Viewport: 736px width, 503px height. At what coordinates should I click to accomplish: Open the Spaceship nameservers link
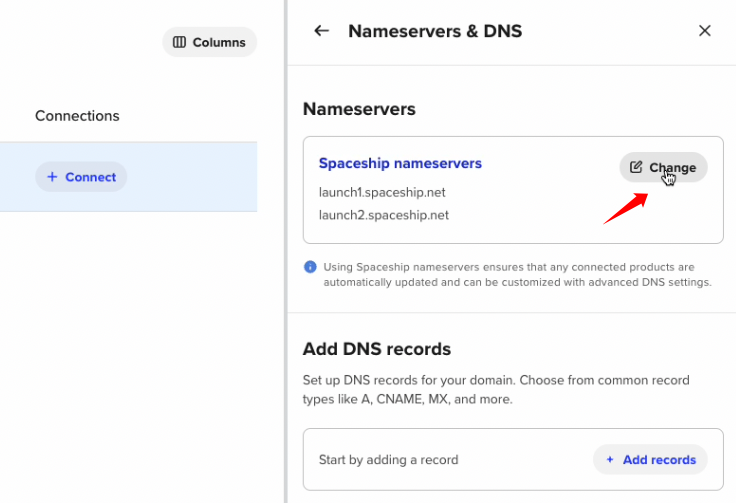pos(400,163)
